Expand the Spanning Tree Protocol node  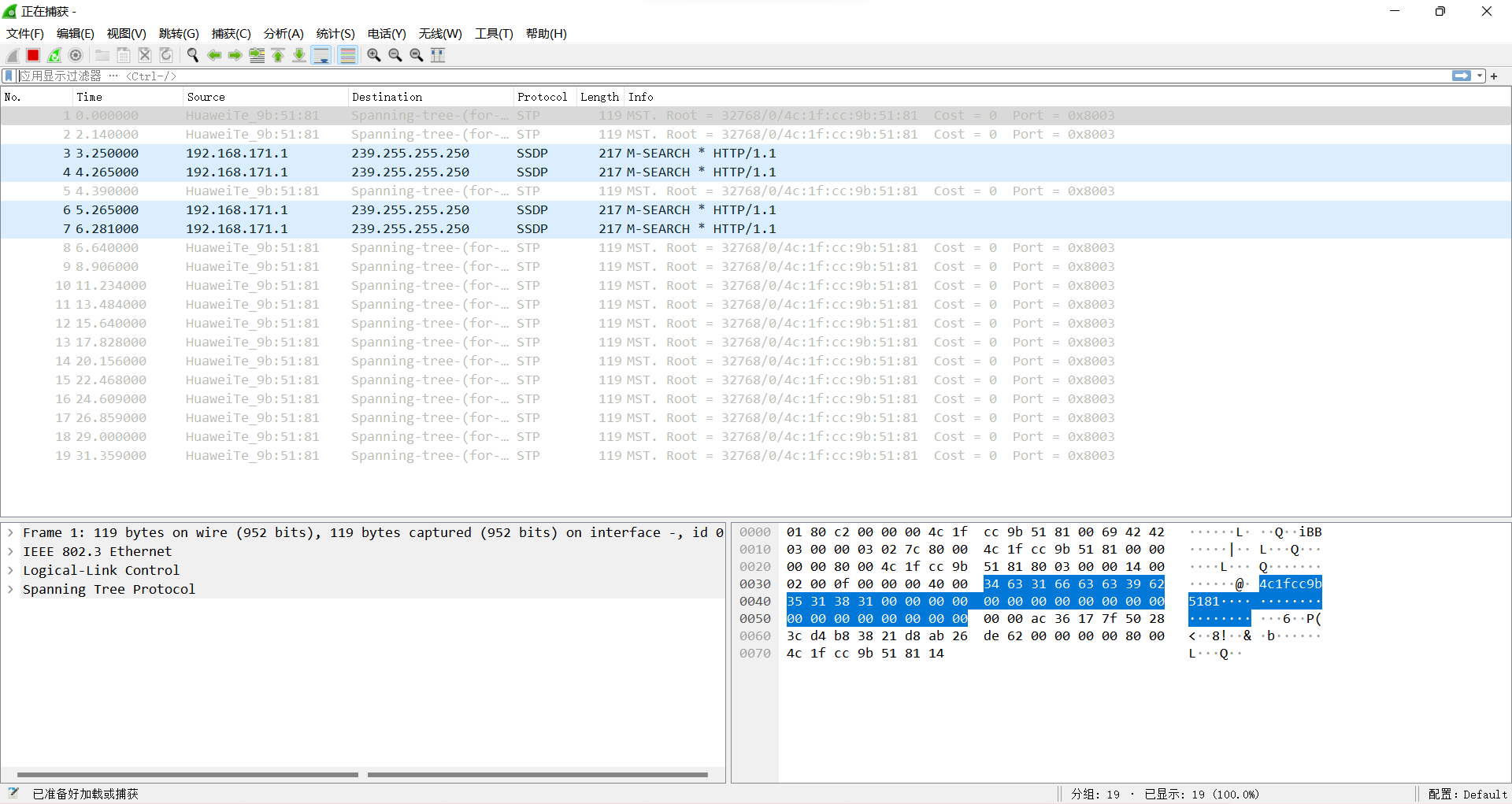(10, 590)
